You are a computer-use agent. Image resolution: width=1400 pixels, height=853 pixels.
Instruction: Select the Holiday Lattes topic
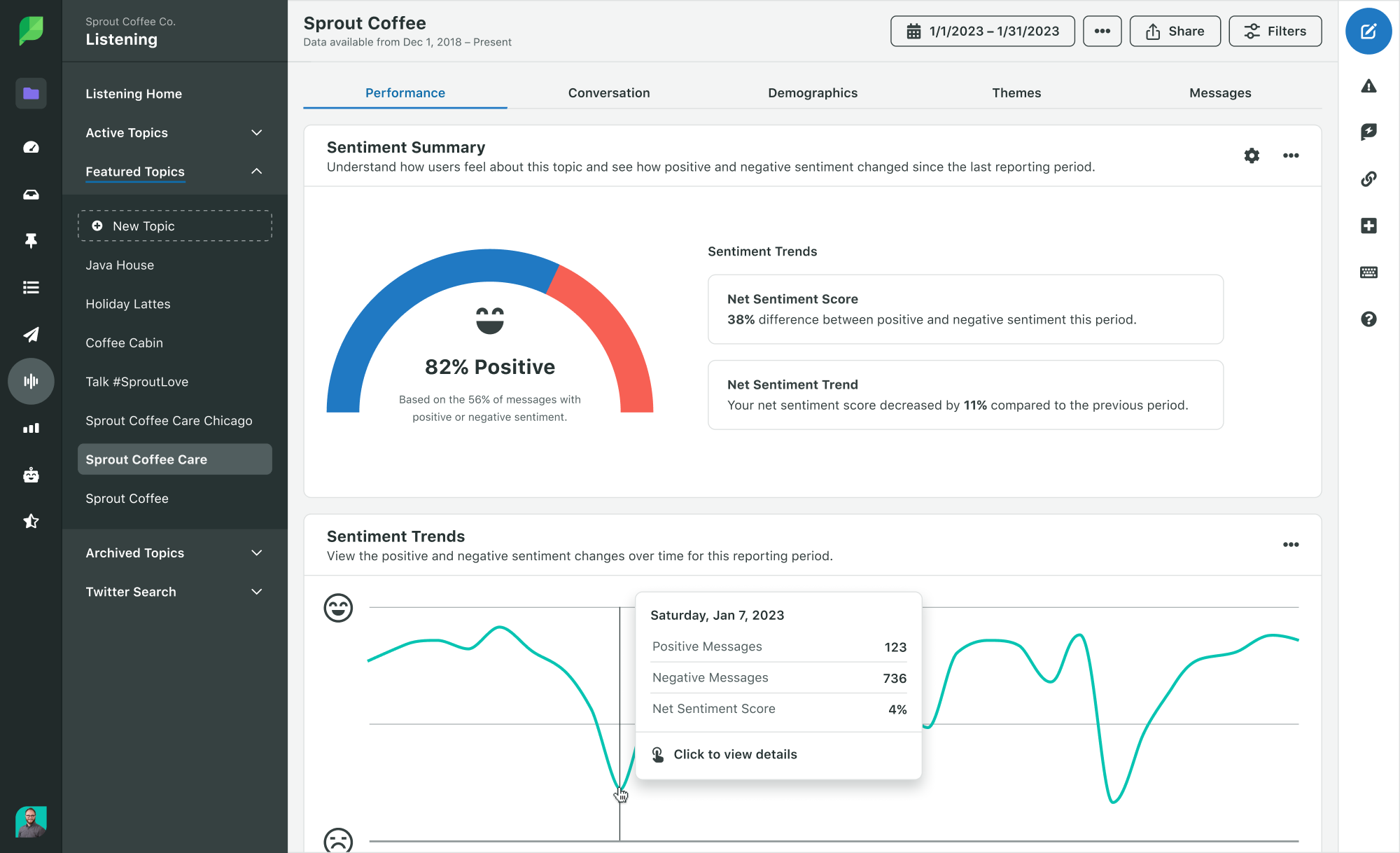coord(128,303)
